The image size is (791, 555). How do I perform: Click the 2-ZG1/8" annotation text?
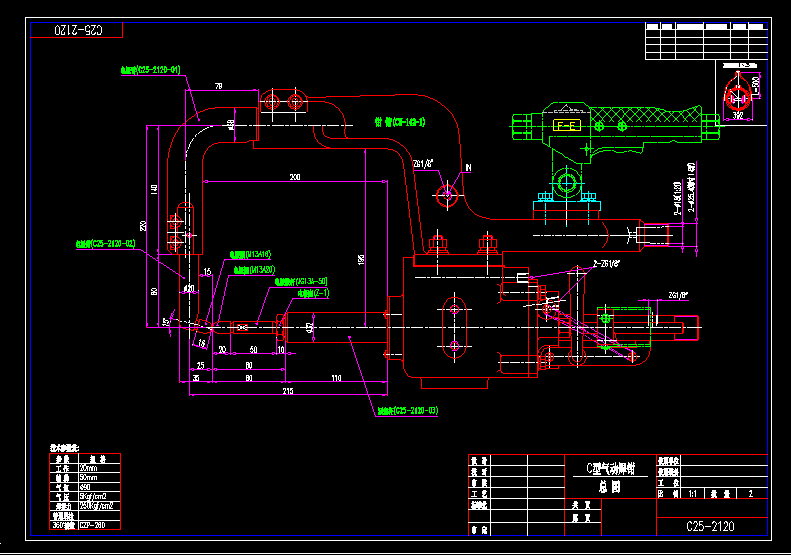606,264
